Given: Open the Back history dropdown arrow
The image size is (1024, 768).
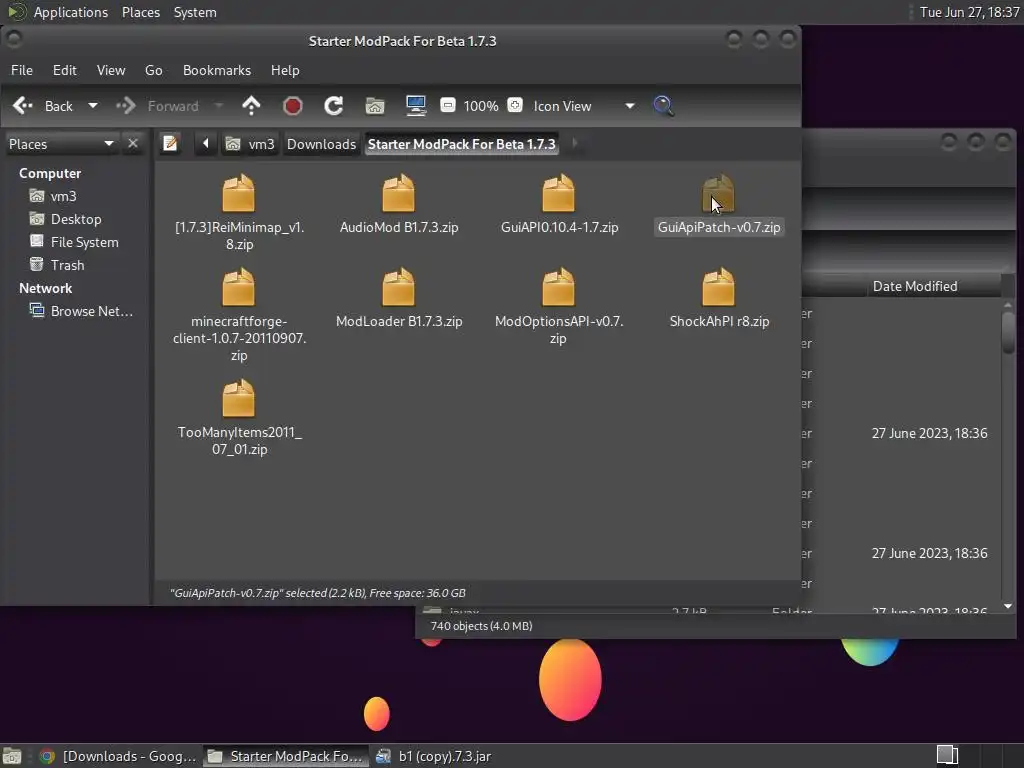Looking at the screenshot, I should [x=93, y=106].
